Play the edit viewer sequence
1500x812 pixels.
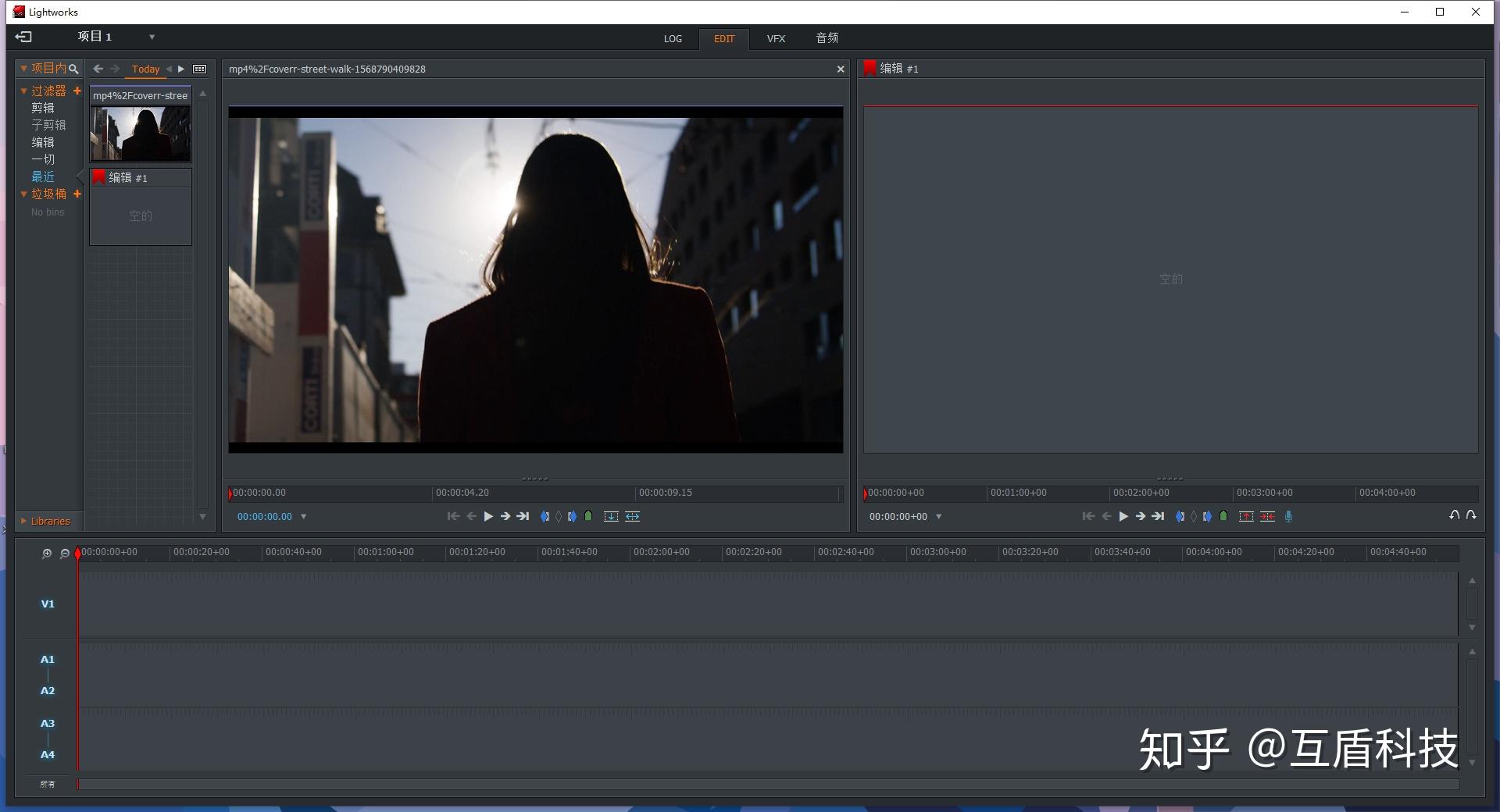[1123, 516]
